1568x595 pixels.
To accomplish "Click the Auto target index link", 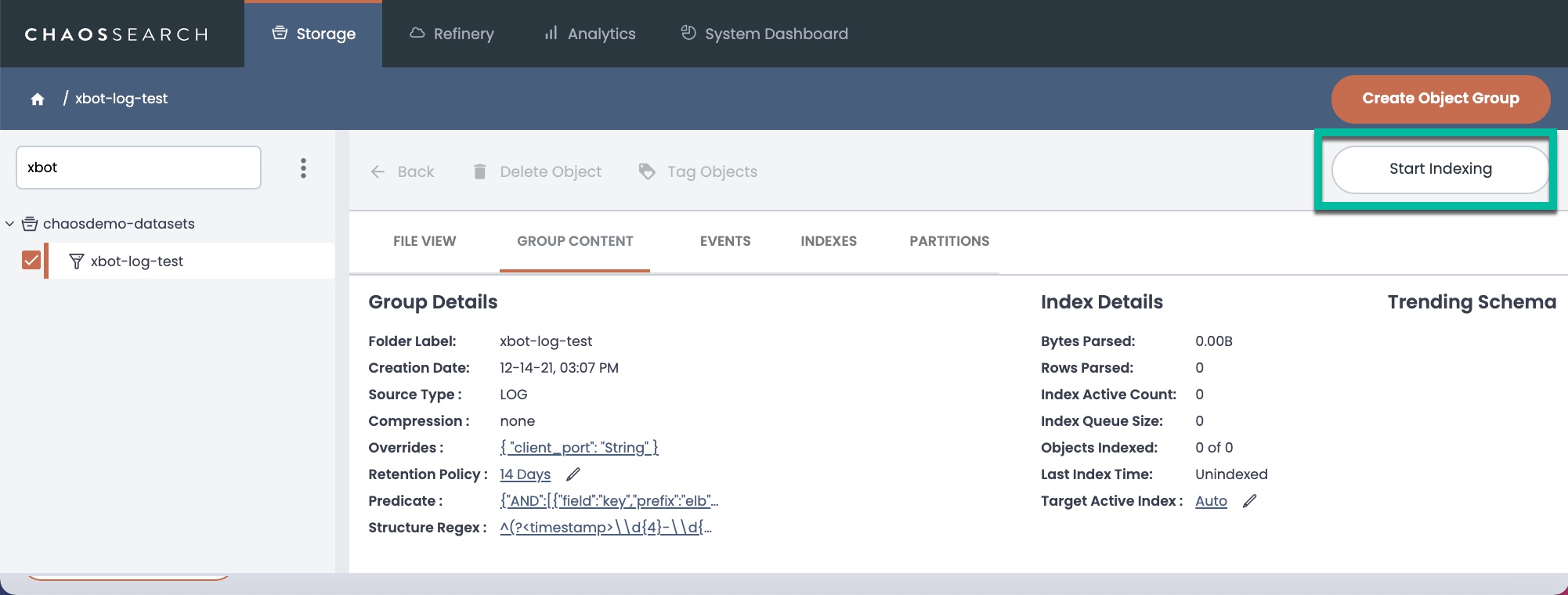I will point(1211,501).
